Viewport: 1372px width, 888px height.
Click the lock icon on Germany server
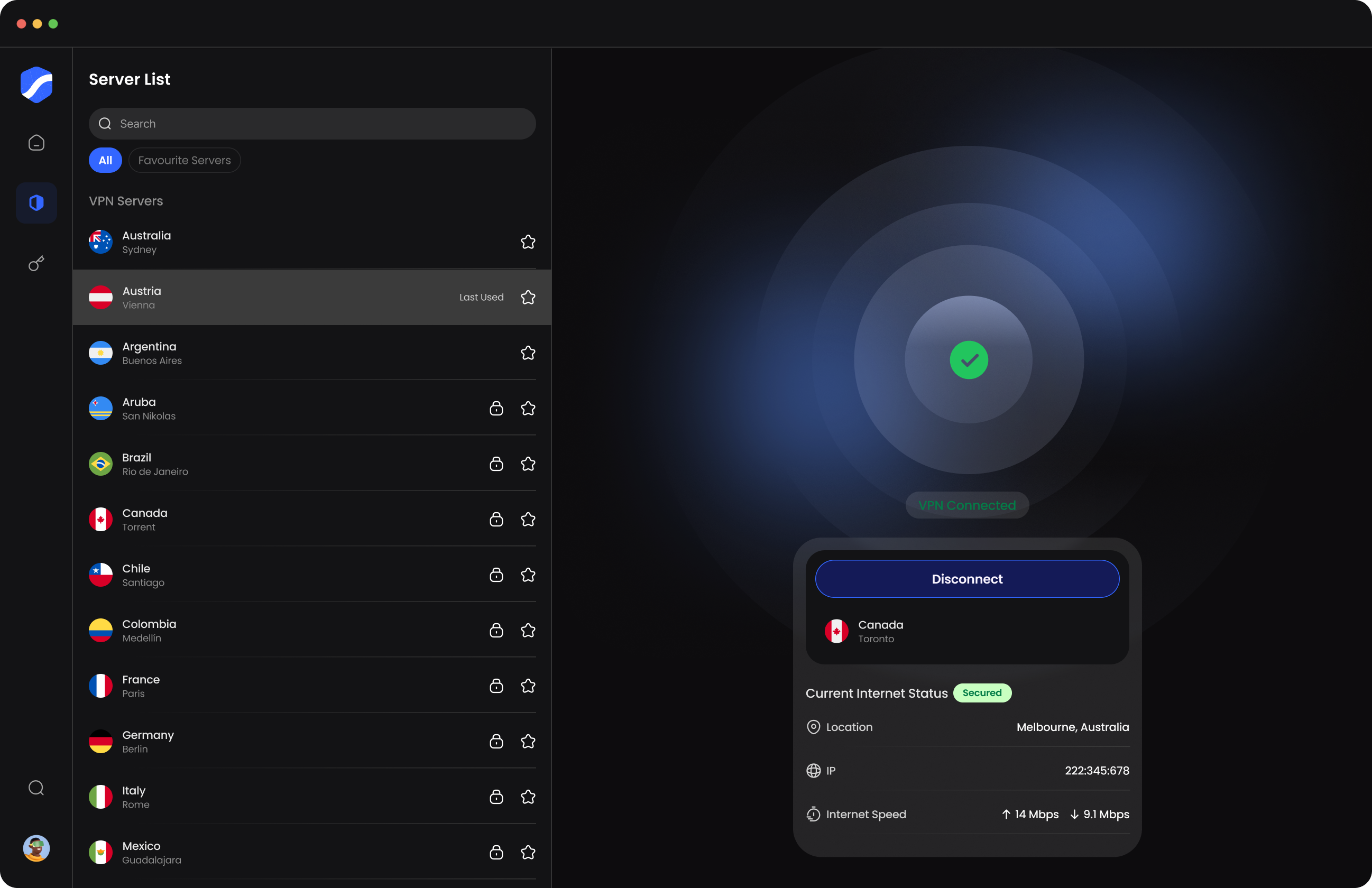496,741
